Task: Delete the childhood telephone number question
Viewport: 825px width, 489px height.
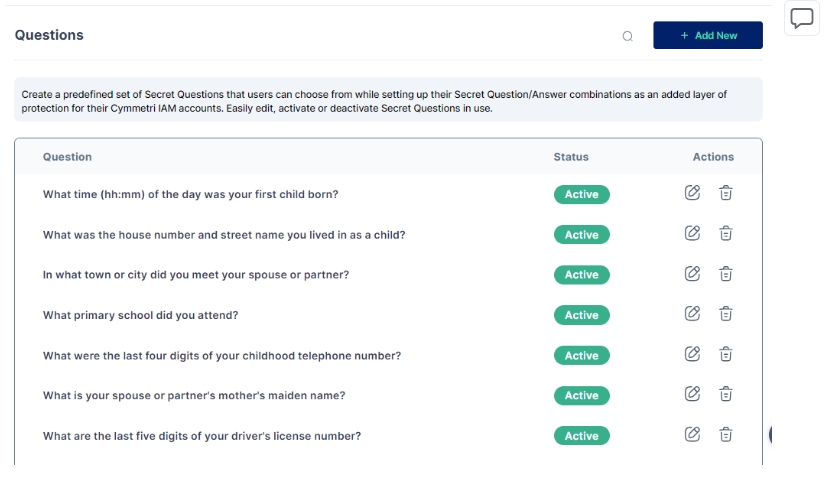Action: click(726, 354)
